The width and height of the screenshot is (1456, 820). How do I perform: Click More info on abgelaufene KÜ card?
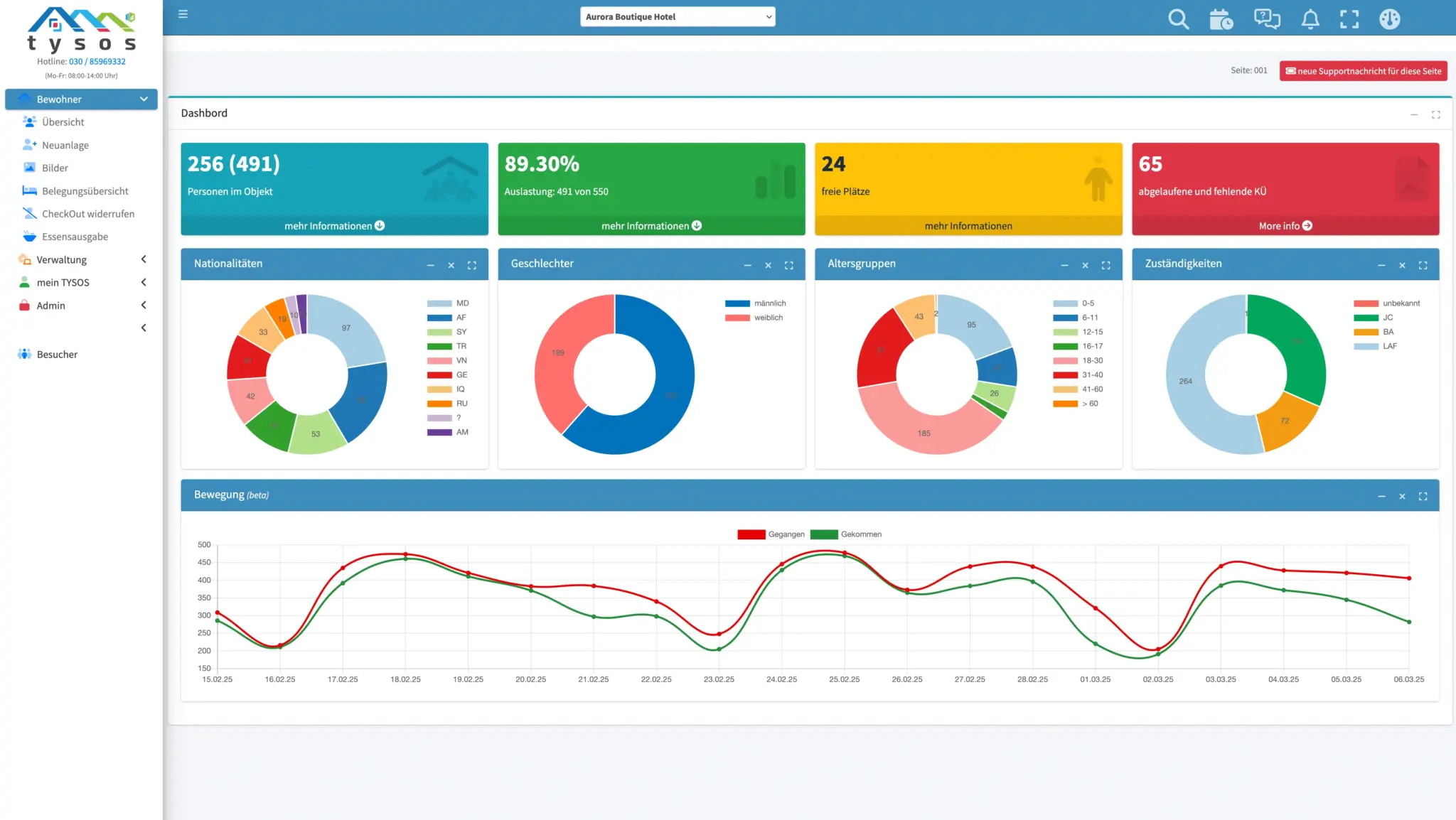[1285, 226]
